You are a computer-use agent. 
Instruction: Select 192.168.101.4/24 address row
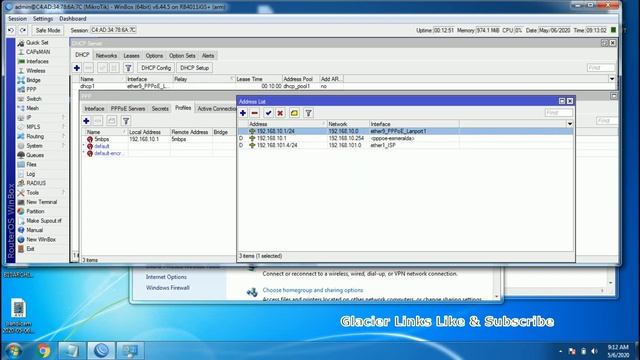(406, 145)
